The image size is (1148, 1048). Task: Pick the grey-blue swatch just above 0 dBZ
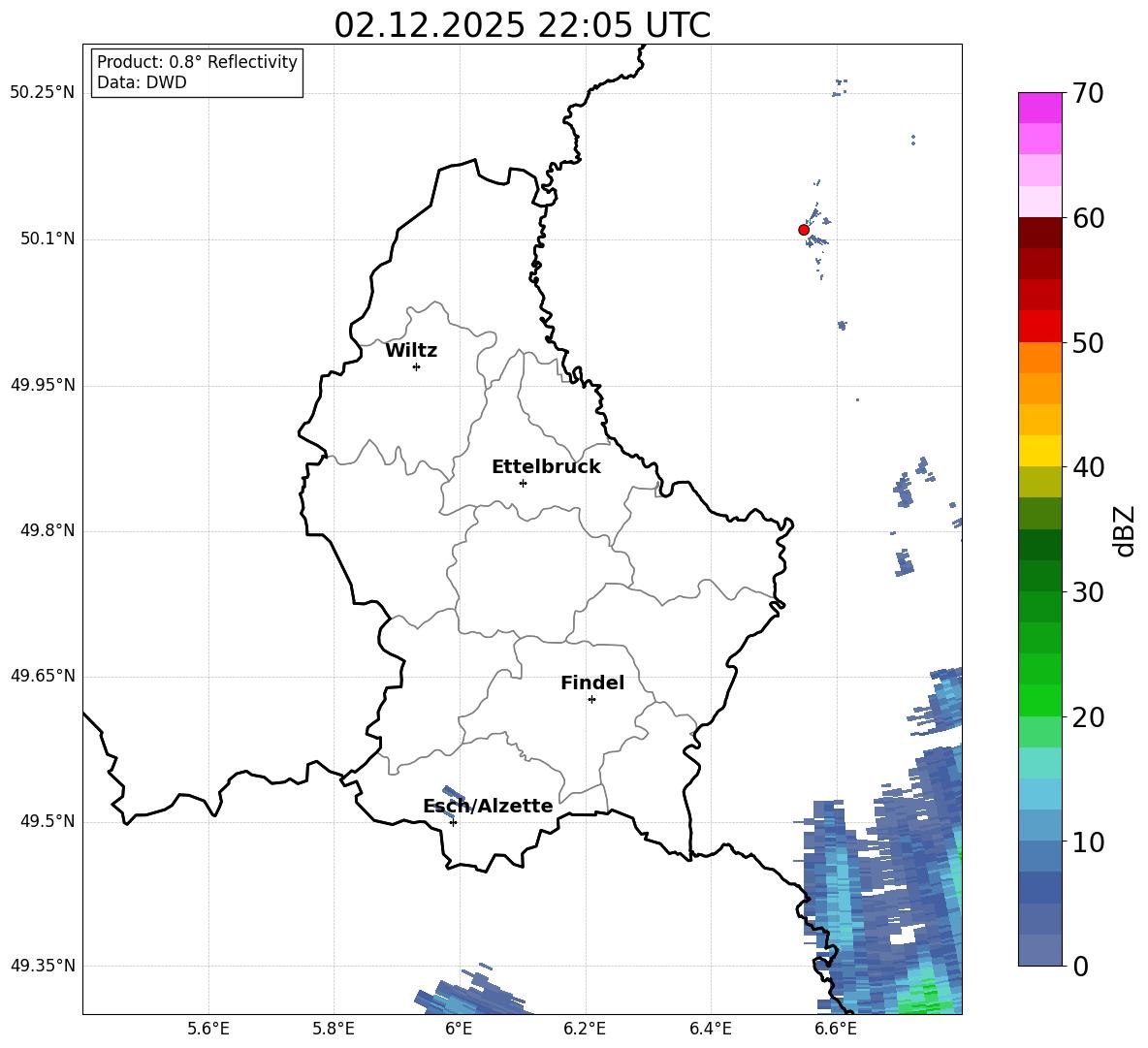point(1040,950)
